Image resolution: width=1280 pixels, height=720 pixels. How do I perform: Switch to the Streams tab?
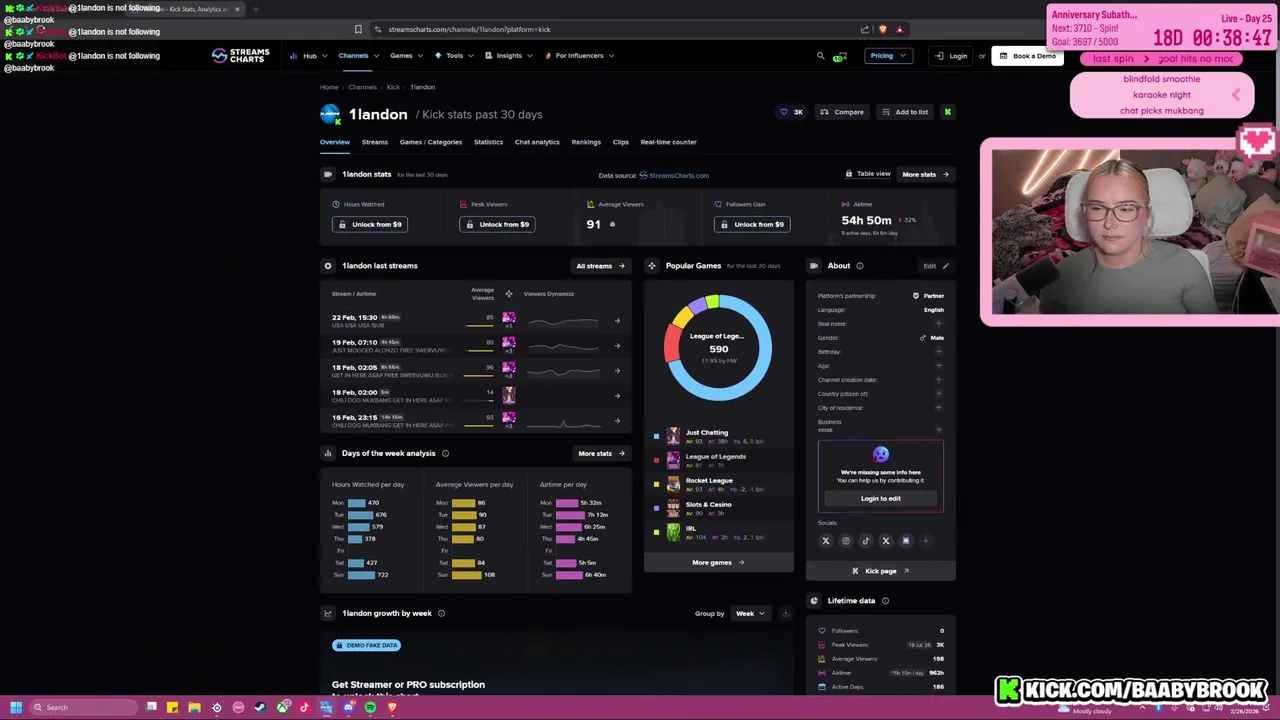pos(375,142)
